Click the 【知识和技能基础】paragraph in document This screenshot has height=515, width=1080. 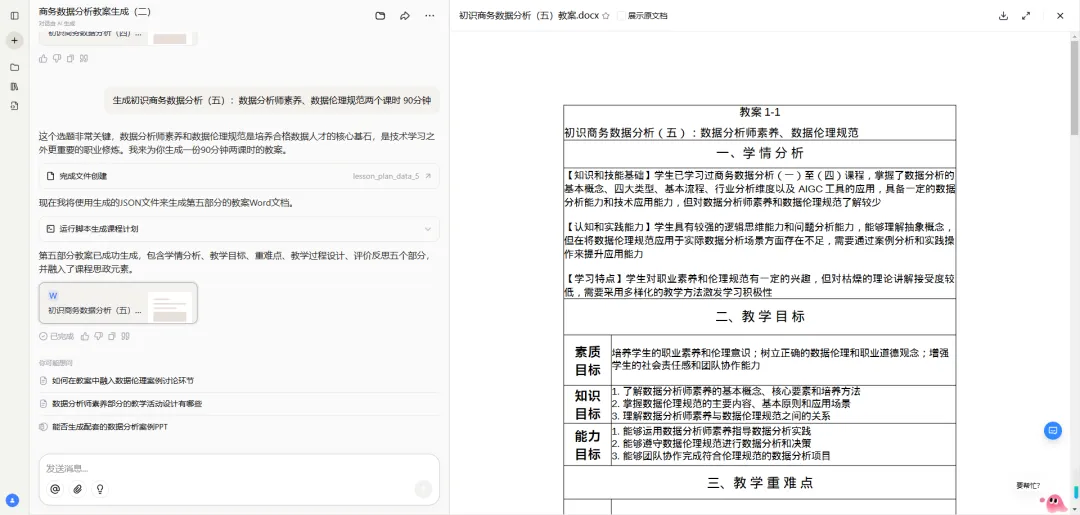point(760,189)
